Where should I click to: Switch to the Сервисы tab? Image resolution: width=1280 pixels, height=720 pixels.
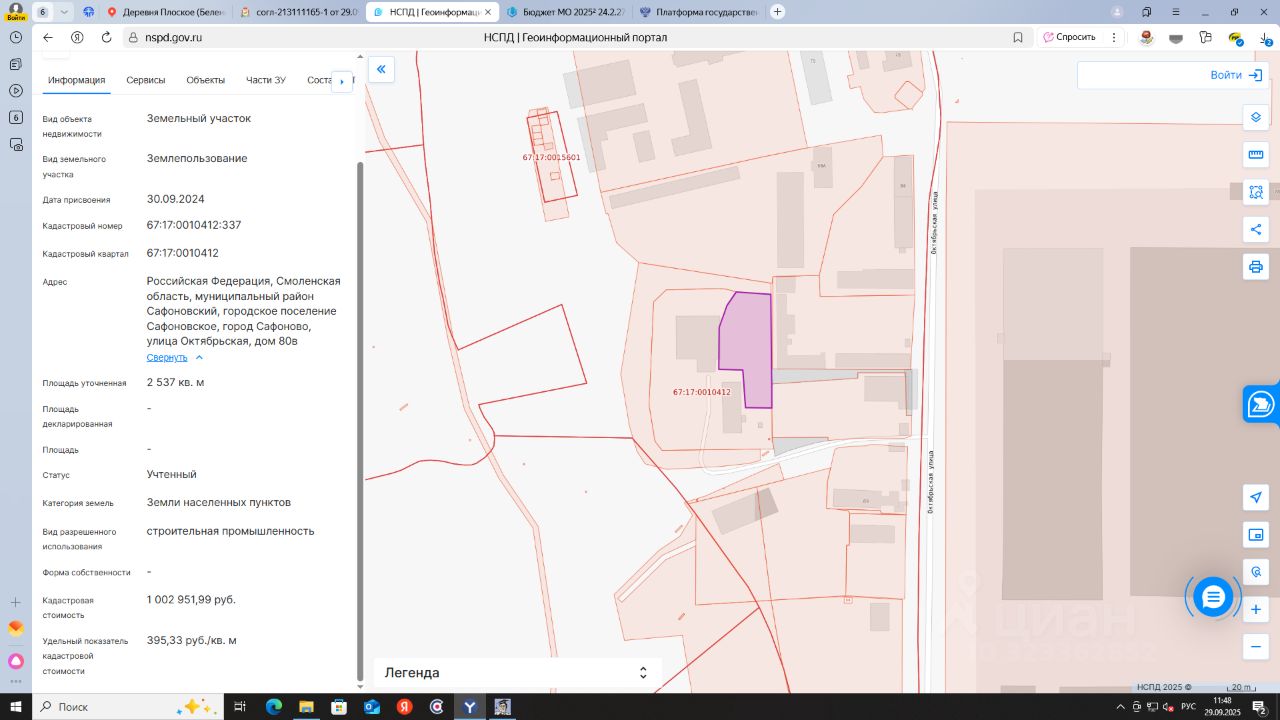[146, 80]
